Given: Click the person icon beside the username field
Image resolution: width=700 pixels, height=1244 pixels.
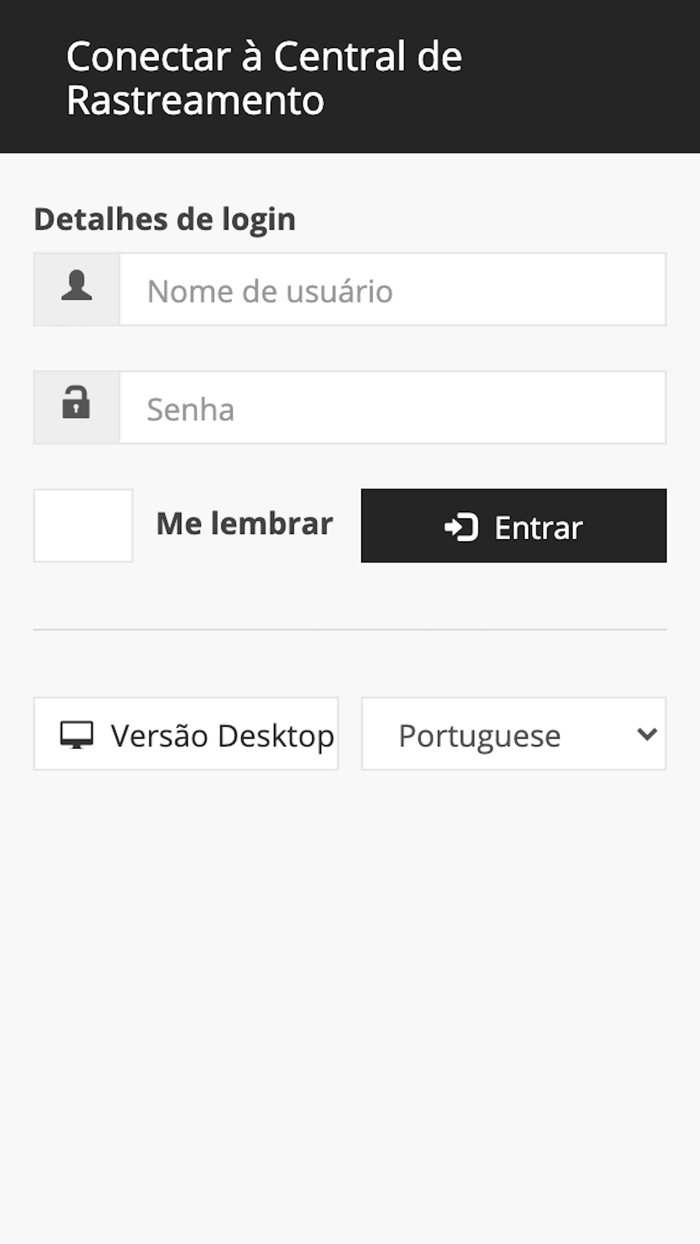Looking at the screenshot, I should (75, 289).
